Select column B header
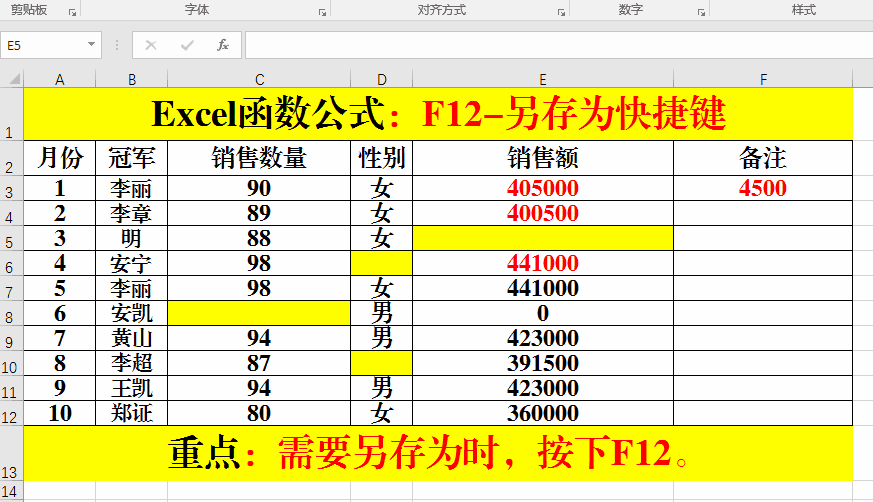Viewport: 873px width, 502px height. [x=131, y=80]
